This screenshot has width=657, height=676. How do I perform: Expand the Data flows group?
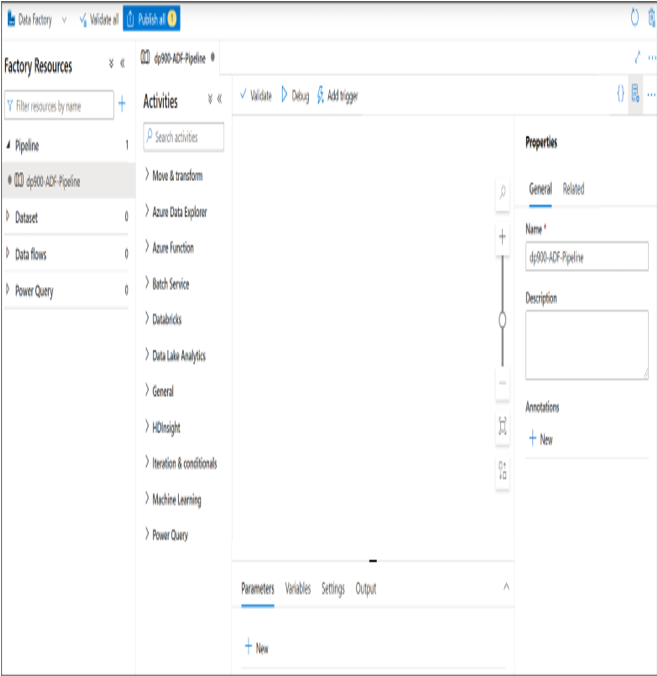click(8, 253)
